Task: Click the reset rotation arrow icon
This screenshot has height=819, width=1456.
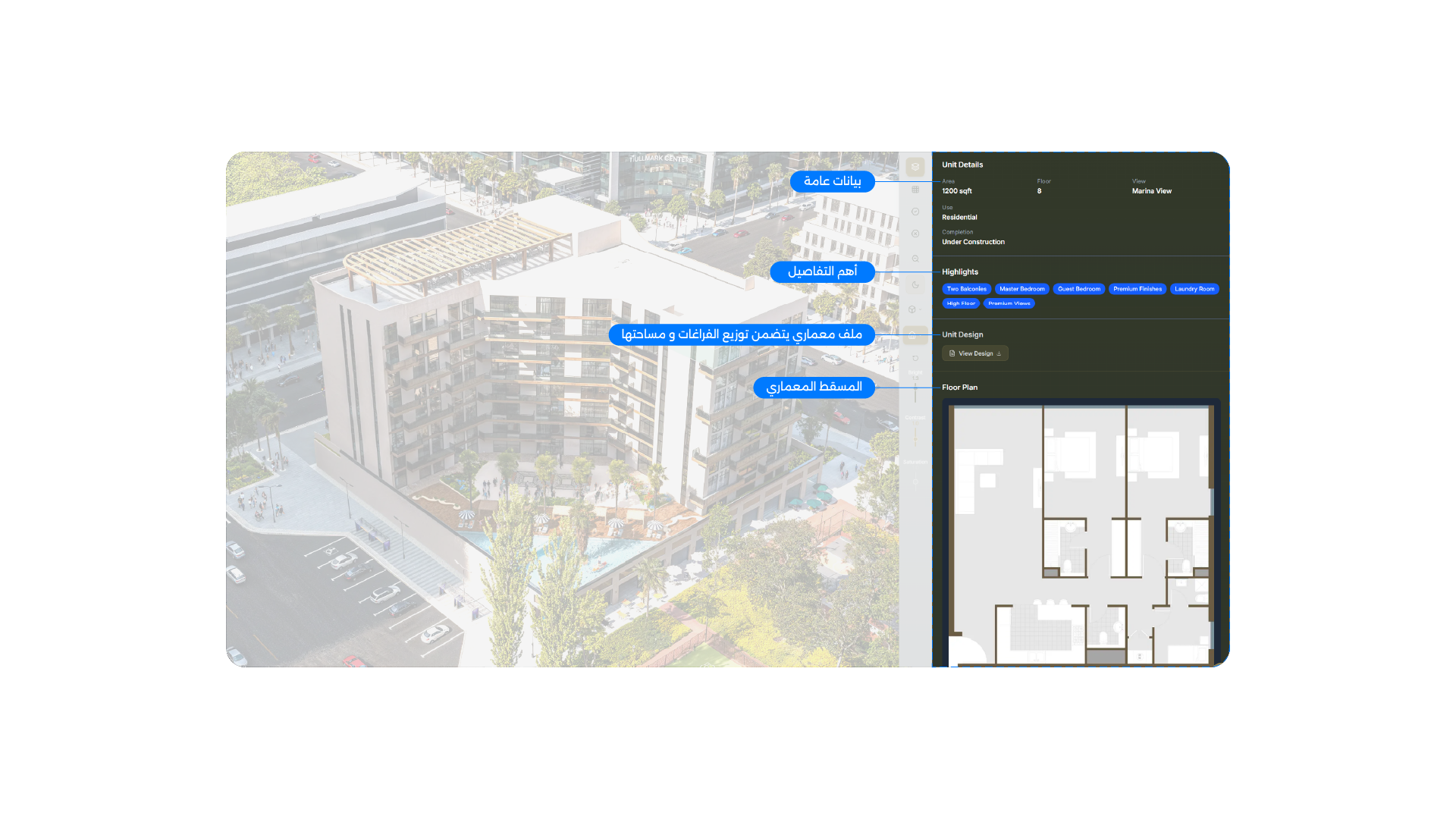Action: coord(915,358)
